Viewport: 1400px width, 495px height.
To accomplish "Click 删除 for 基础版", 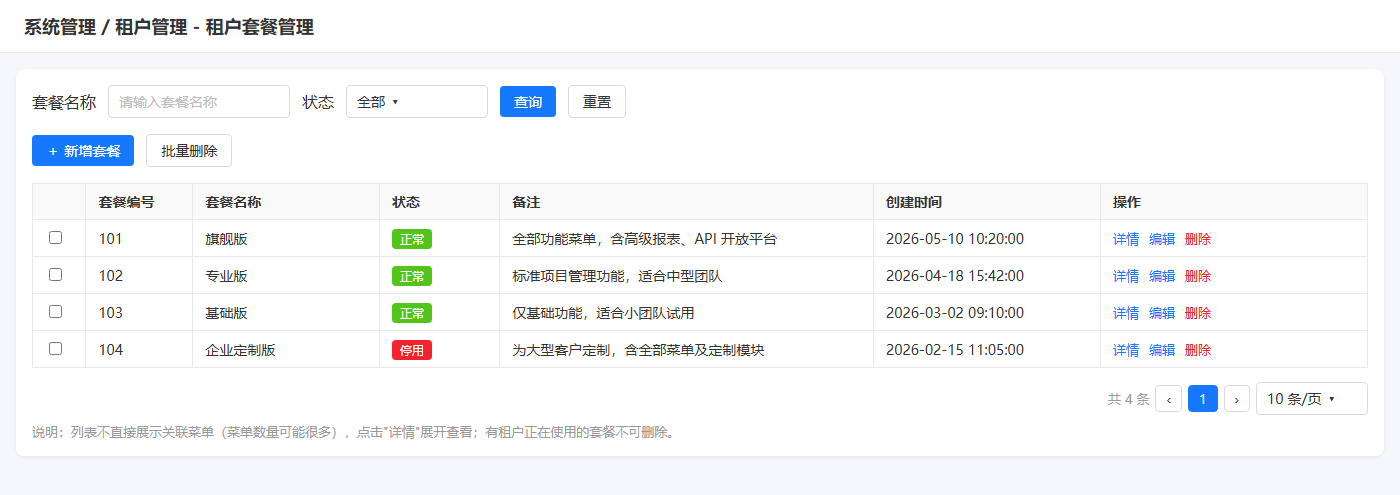I will (x=1198, y=313).
